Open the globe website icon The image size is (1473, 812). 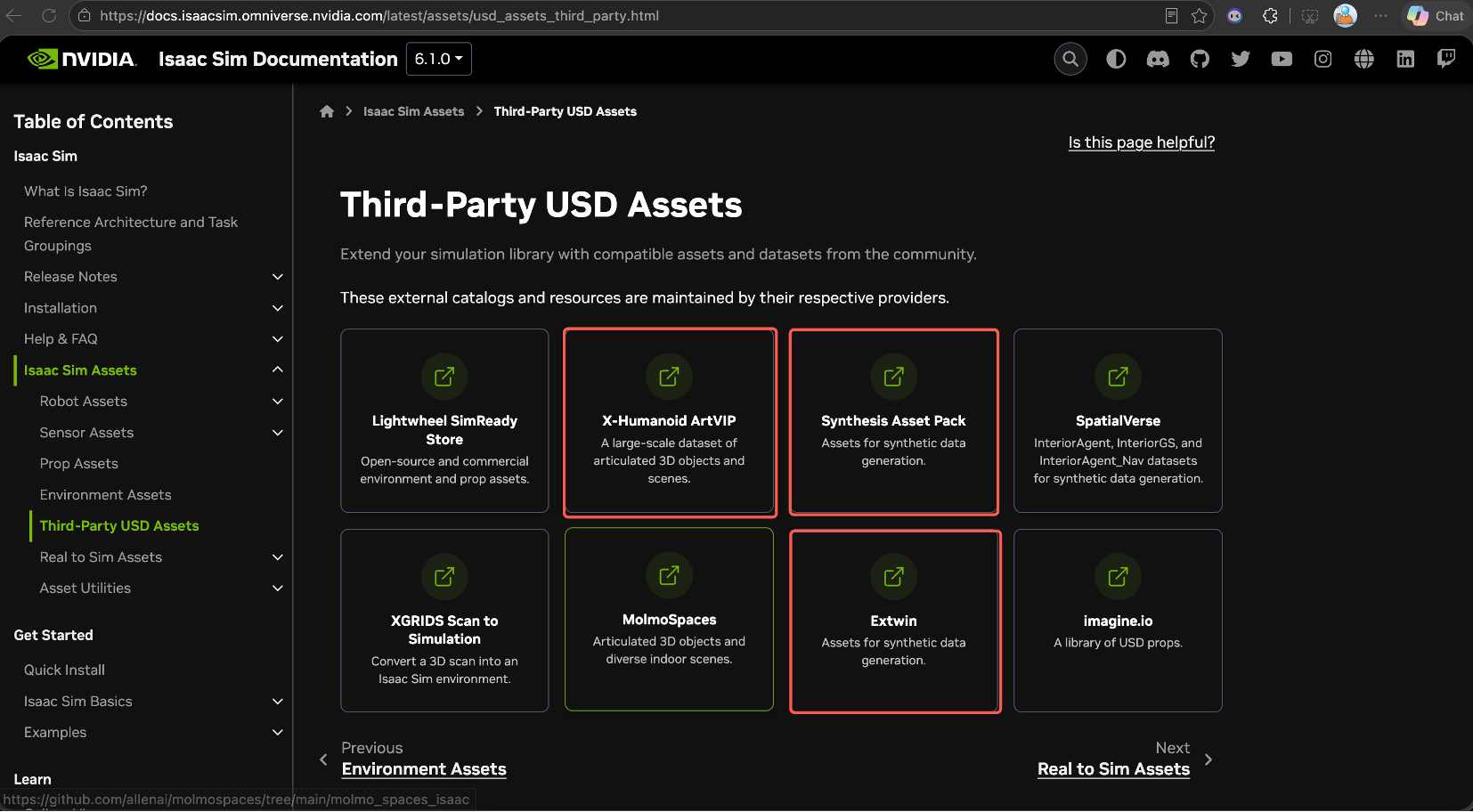(x=1364, y=59)
